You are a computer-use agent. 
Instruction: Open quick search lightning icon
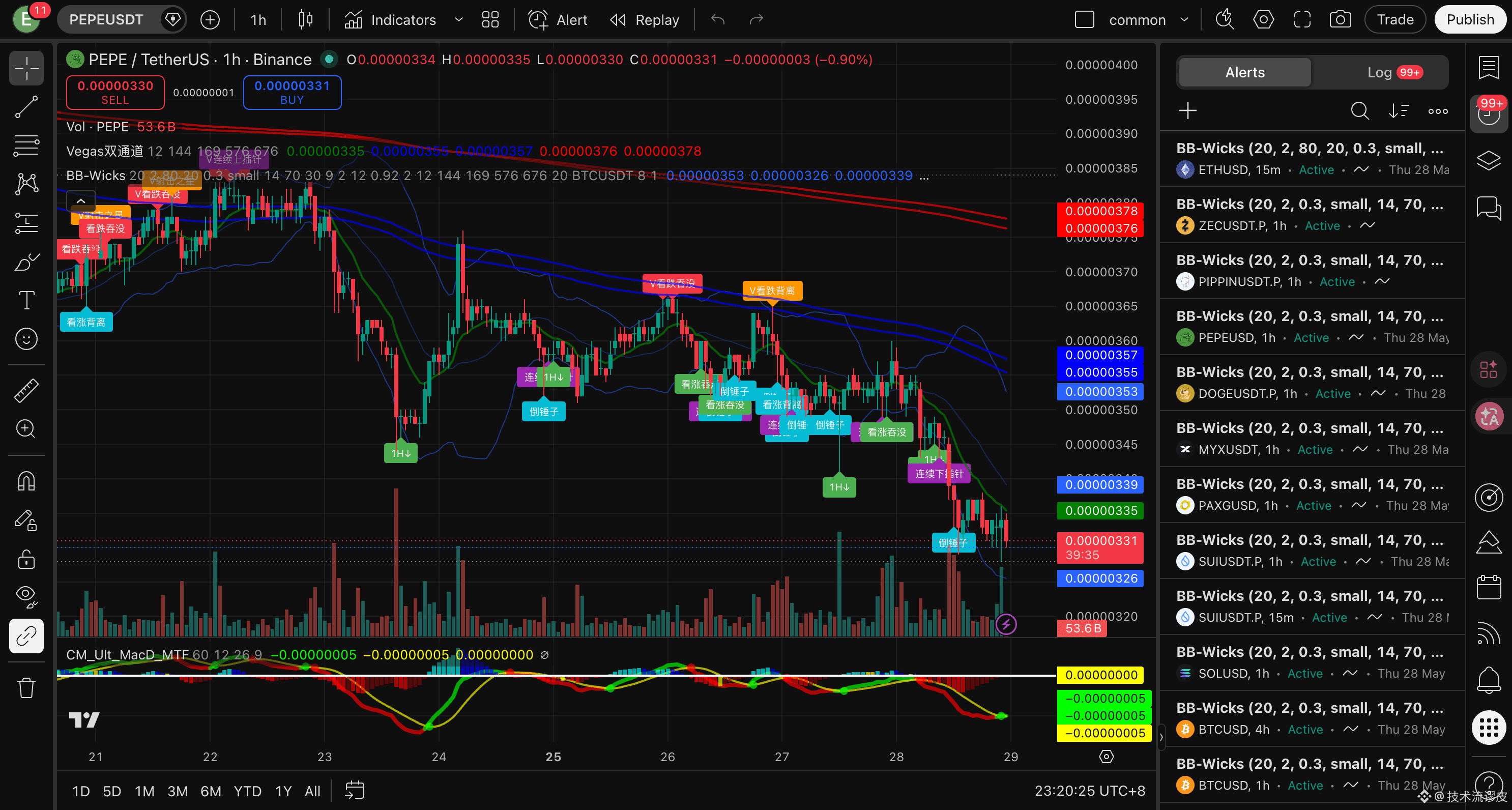[x=1225, y=20]
